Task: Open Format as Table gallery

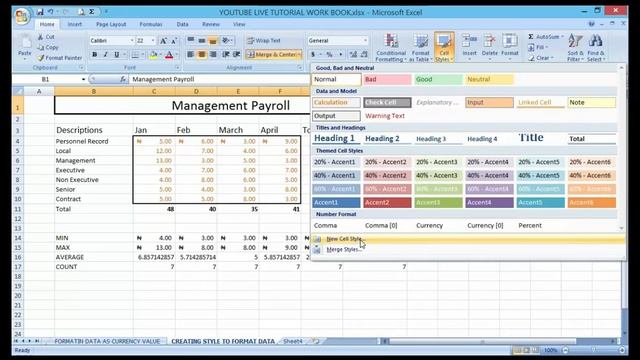Action: pyautogui.click(x=420, y=48)
